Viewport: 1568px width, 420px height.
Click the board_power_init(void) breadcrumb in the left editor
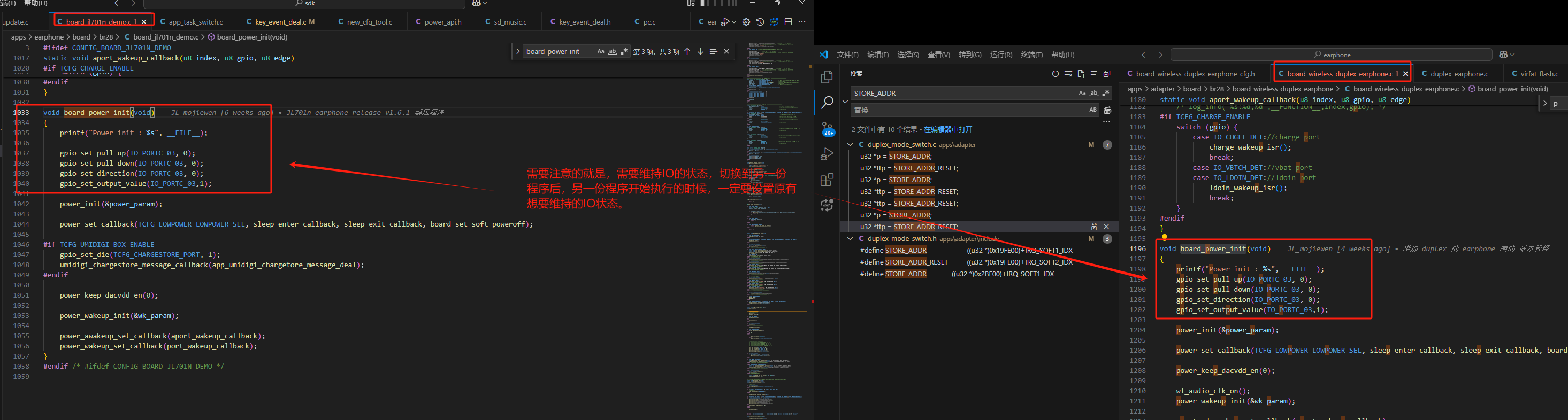coord(252,37)
